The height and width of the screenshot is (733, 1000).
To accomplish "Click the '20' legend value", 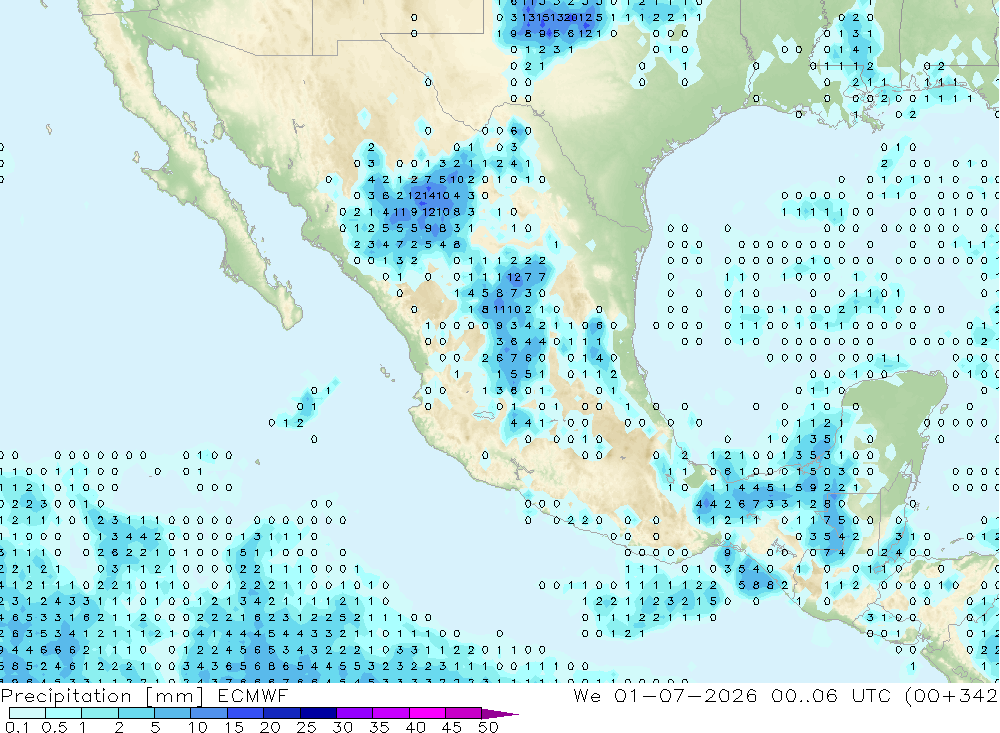I will (270, 727).
